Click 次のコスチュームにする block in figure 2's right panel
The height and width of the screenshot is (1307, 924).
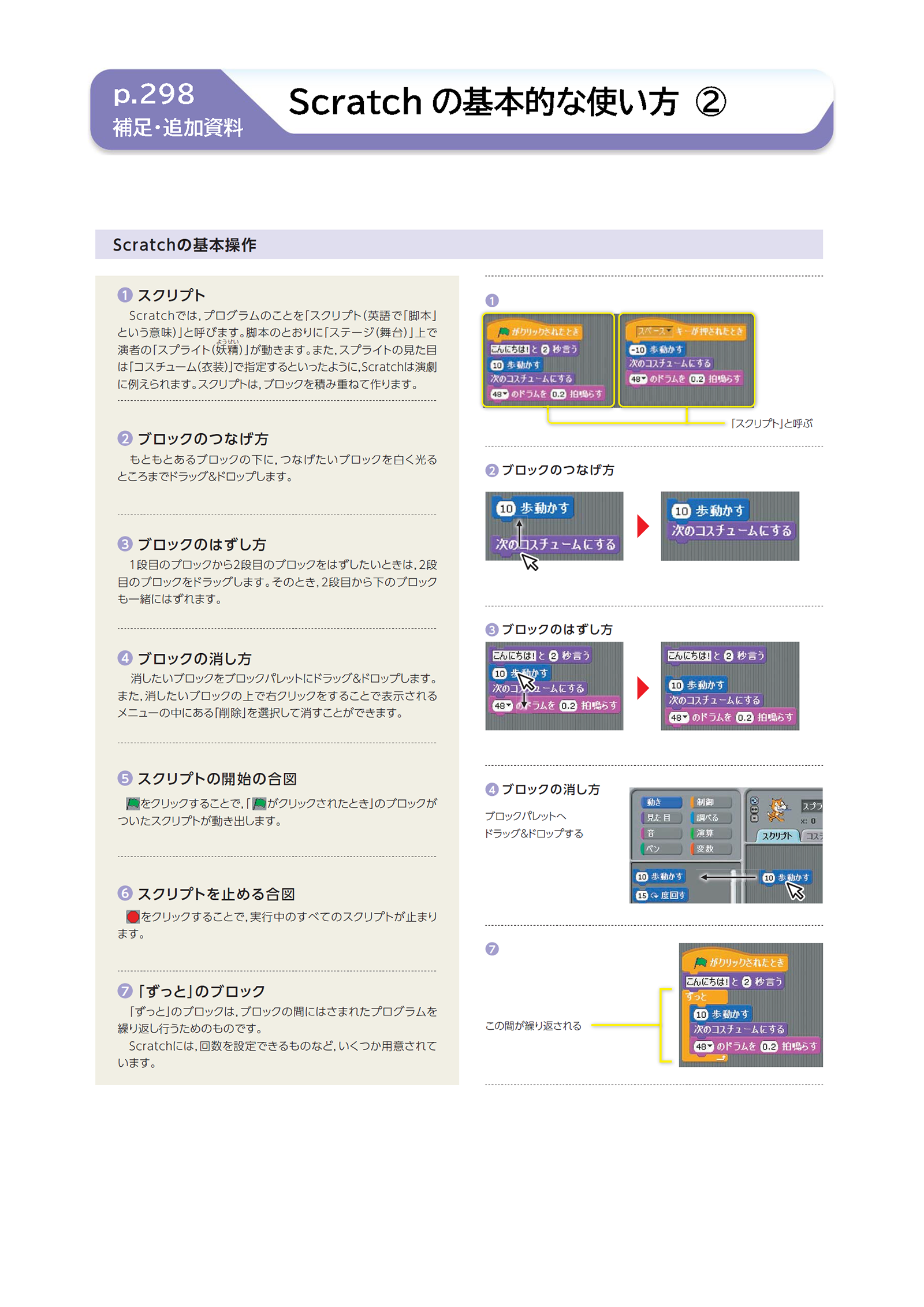(x=731, y=531)
